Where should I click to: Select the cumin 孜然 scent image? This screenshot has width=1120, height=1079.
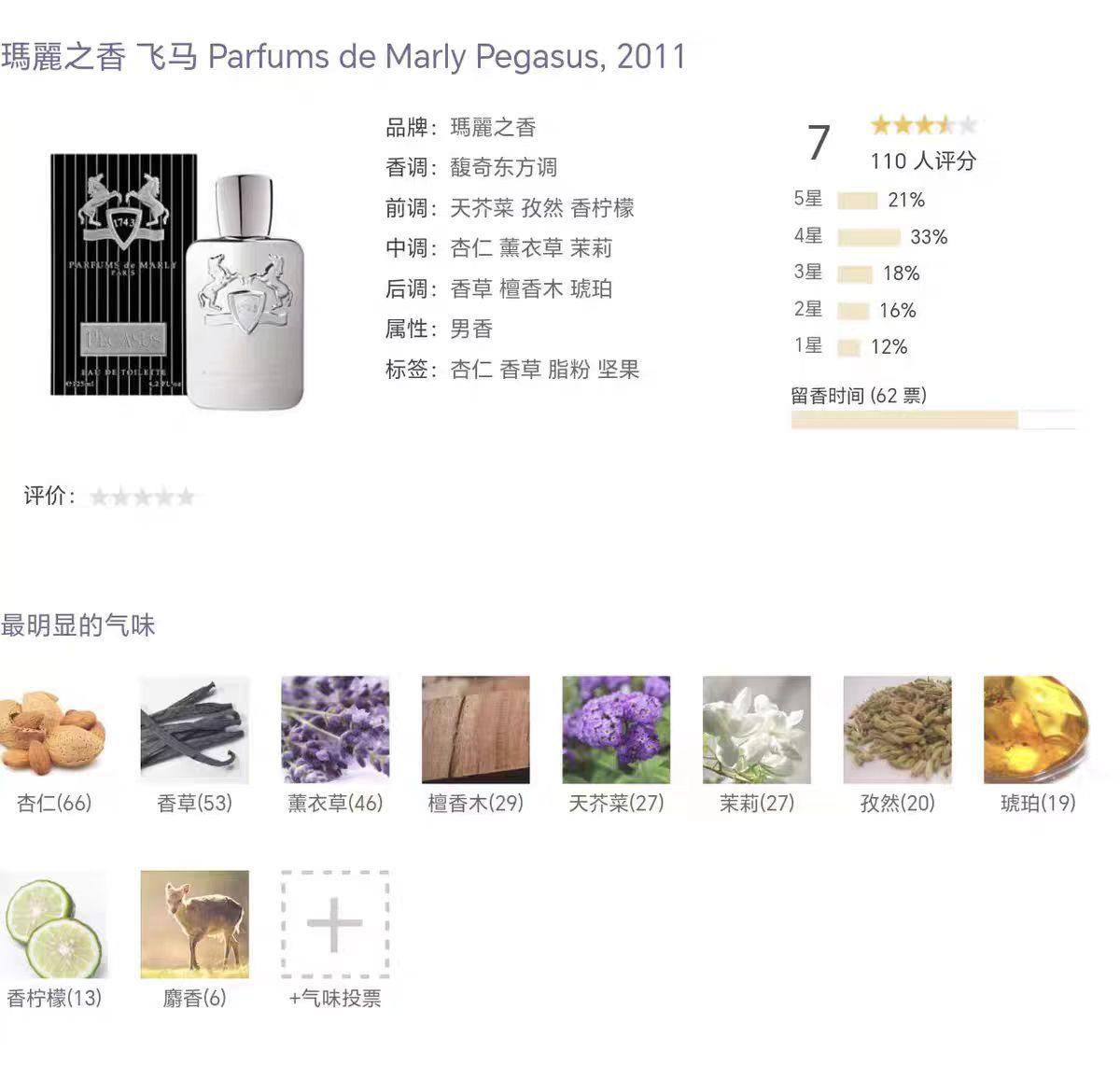[898, 730]
